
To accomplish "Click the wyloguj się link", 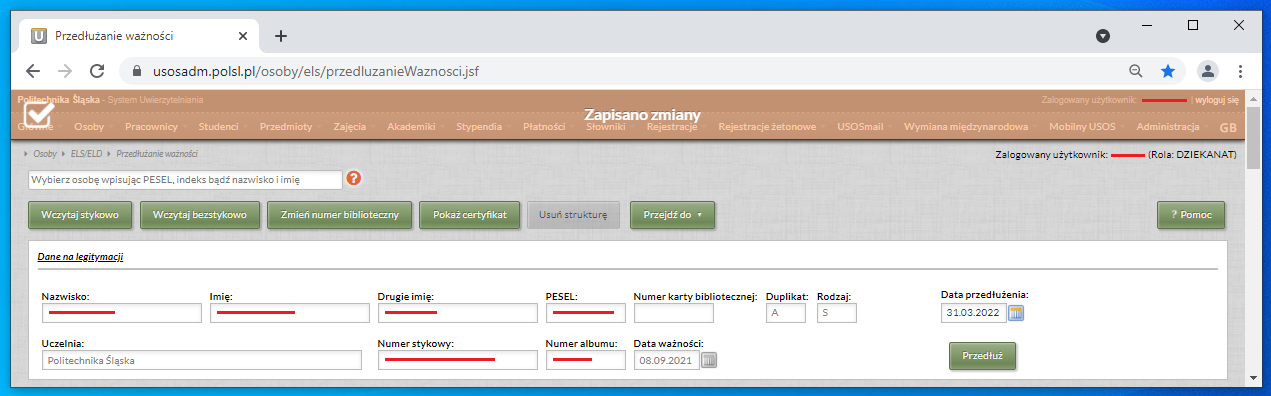I will [1217, 100].
